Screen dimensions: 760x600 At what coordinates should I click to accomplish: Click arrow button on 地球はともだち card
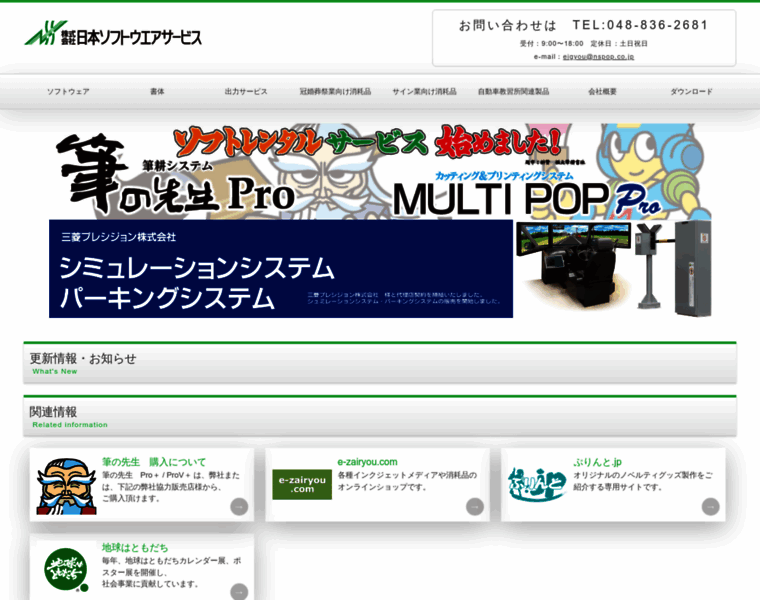pyautogui.click(x=239, y=592)
